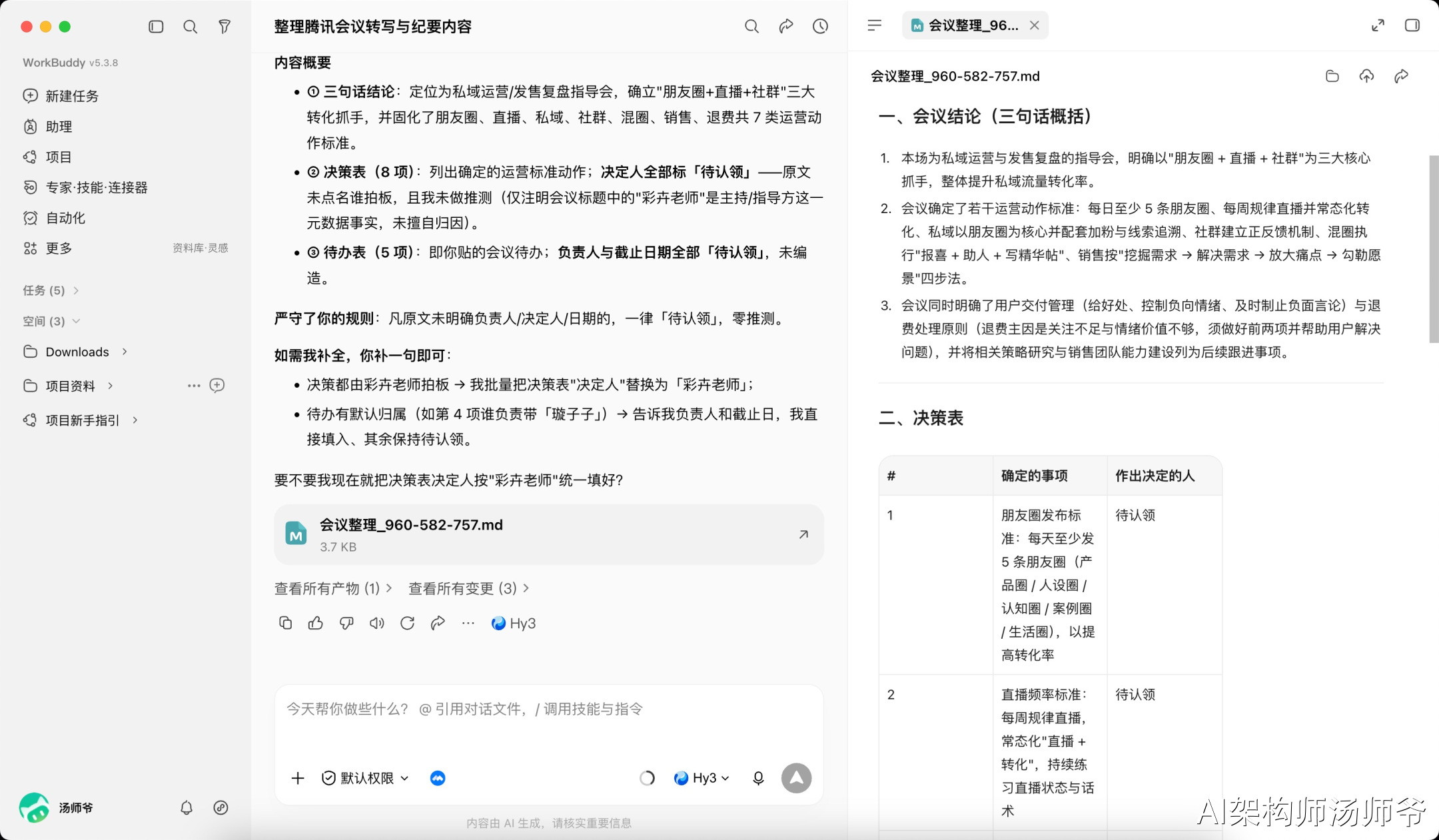The width and height of the screenshot is (1439, 840).
Task: Reveal the markdown file in its folder
Action: pos(1332,76)
